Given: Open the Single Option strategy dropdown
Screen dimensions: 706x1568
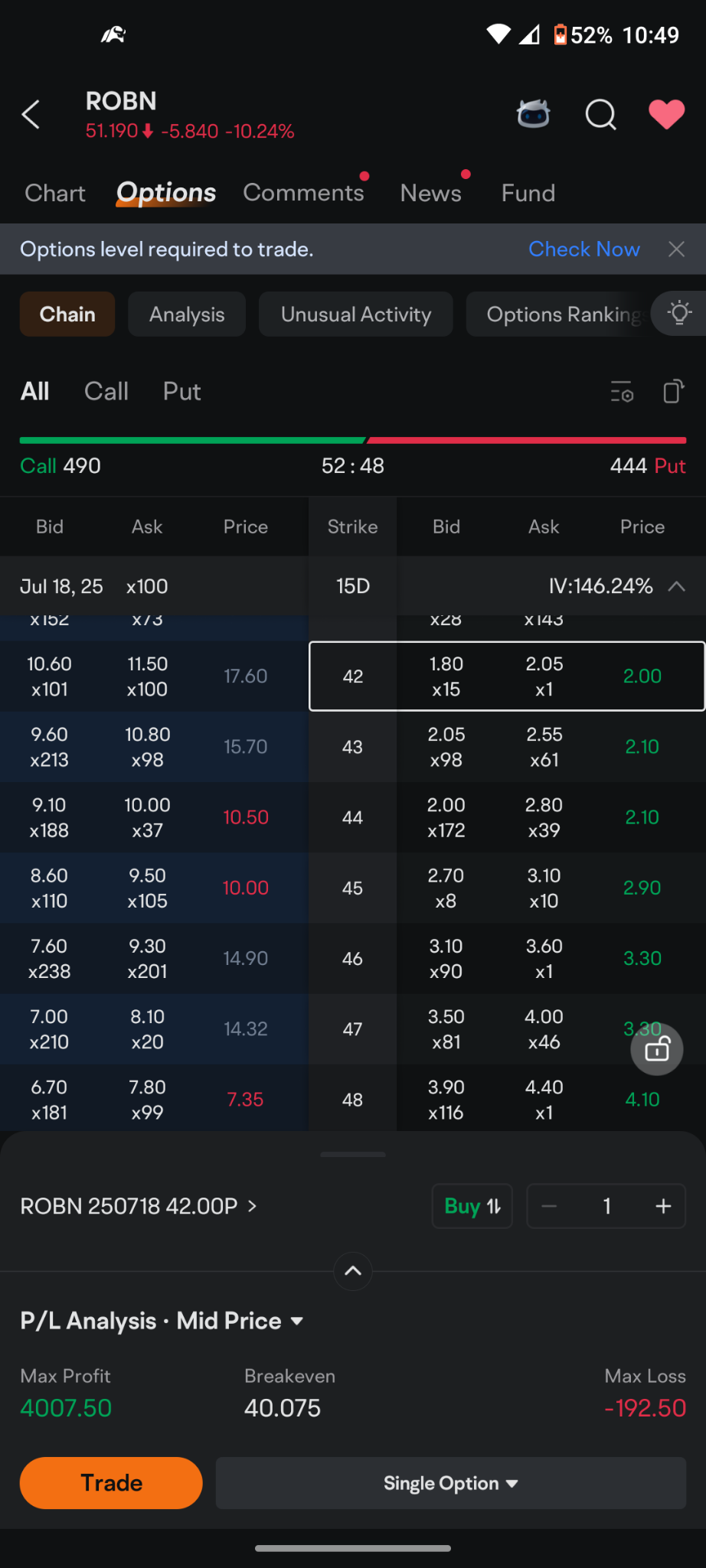Looking at the screenshot, I should click(451, 1483).
